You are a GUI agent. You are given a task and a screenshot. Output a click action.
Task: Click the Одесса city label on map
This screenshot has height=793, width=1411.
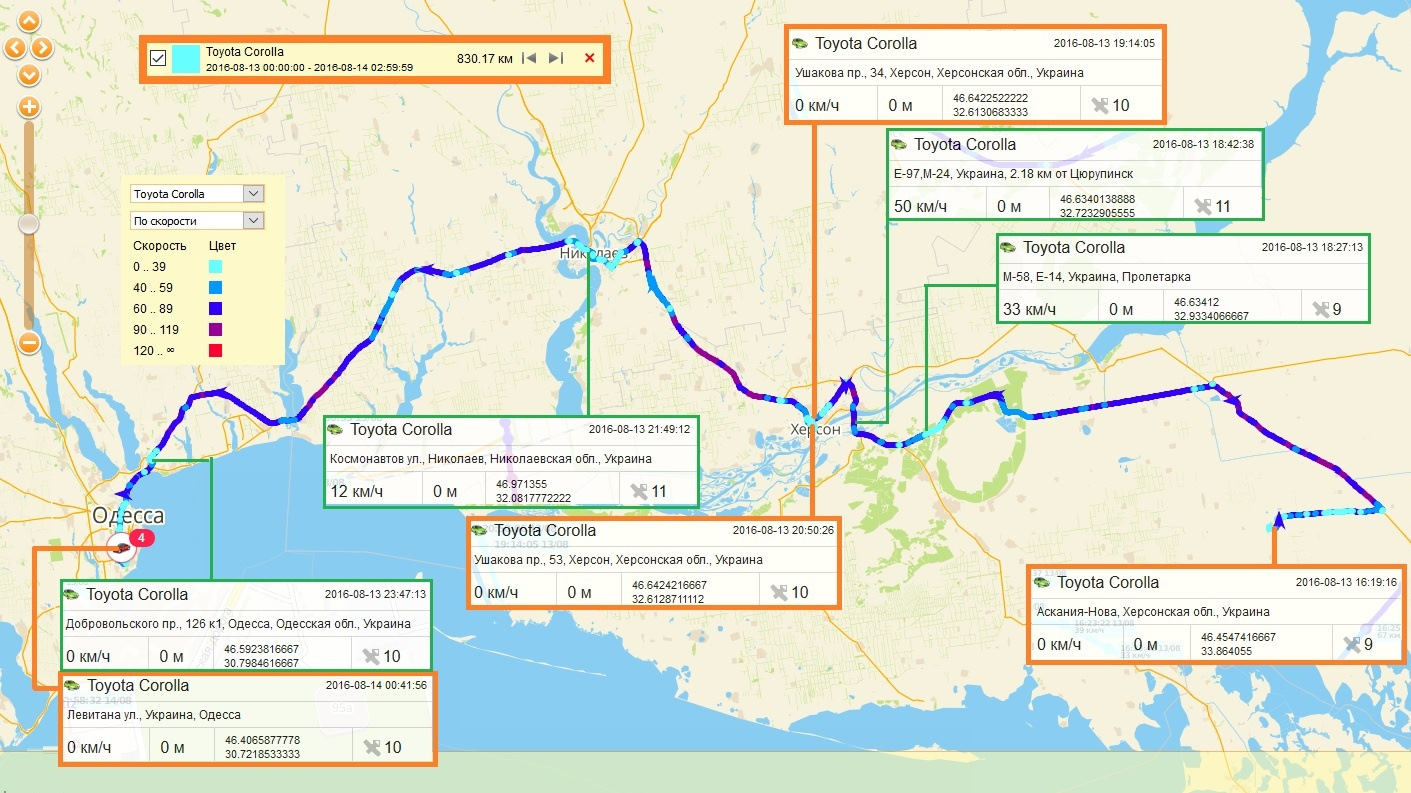(x=128, y=516)
